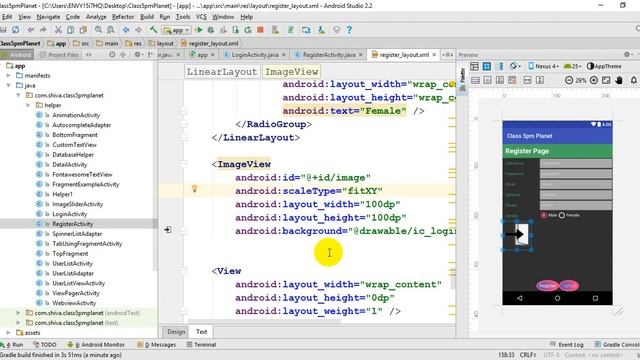This screenshot has width=640, height=360.
Task: Expand androidTest package node
Action: click(x=18, y=313)
